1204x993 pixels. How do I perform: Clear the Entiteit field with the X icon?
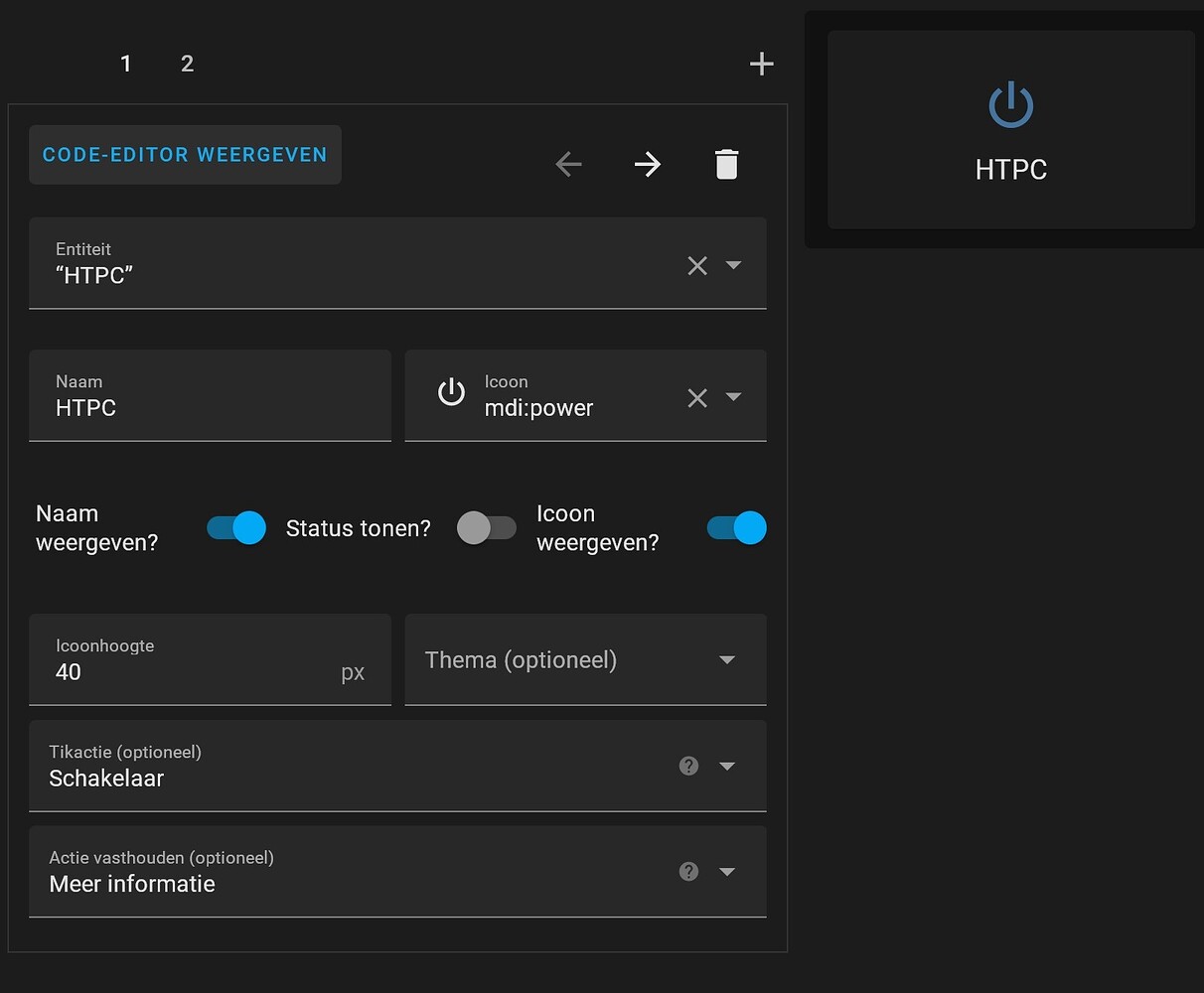coord(696,265)
